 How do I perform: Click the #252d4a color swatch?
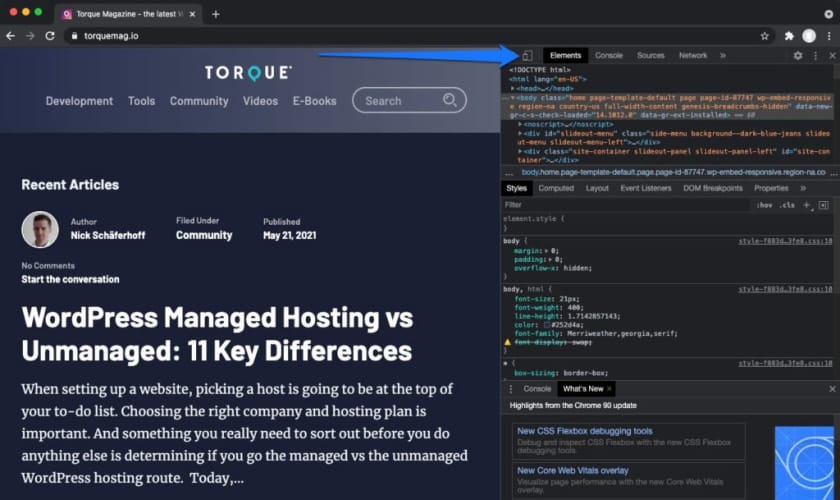pos(547,325)
